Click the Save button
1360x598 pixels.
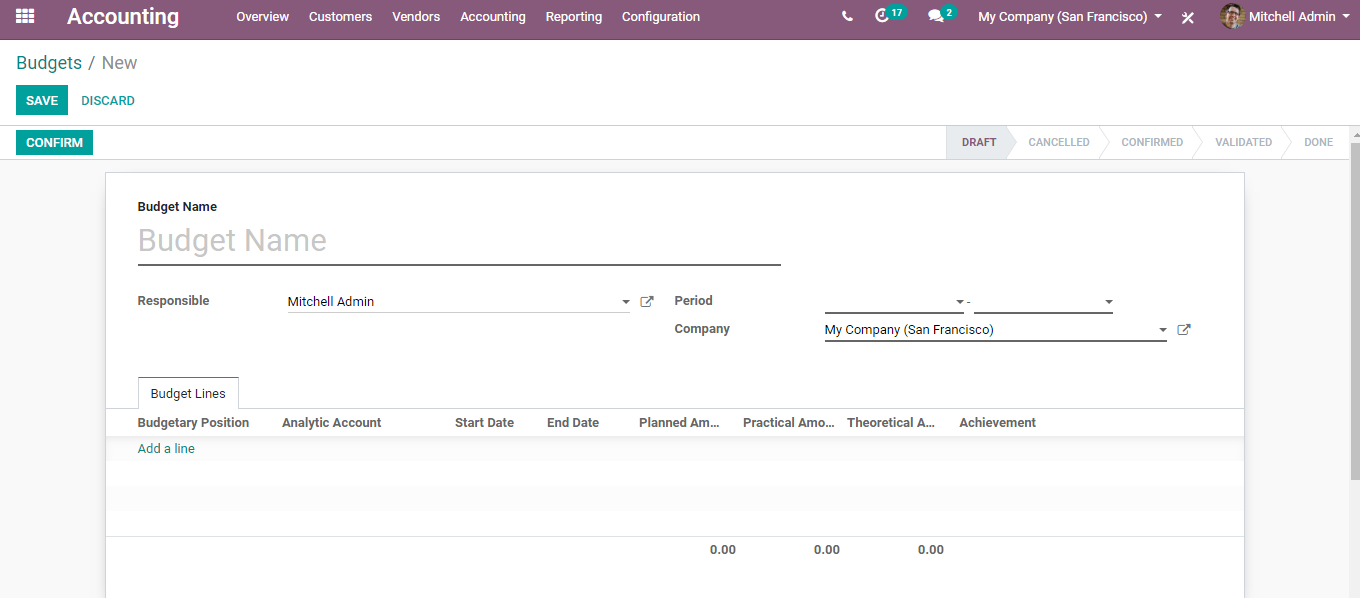tap(42, 101)
